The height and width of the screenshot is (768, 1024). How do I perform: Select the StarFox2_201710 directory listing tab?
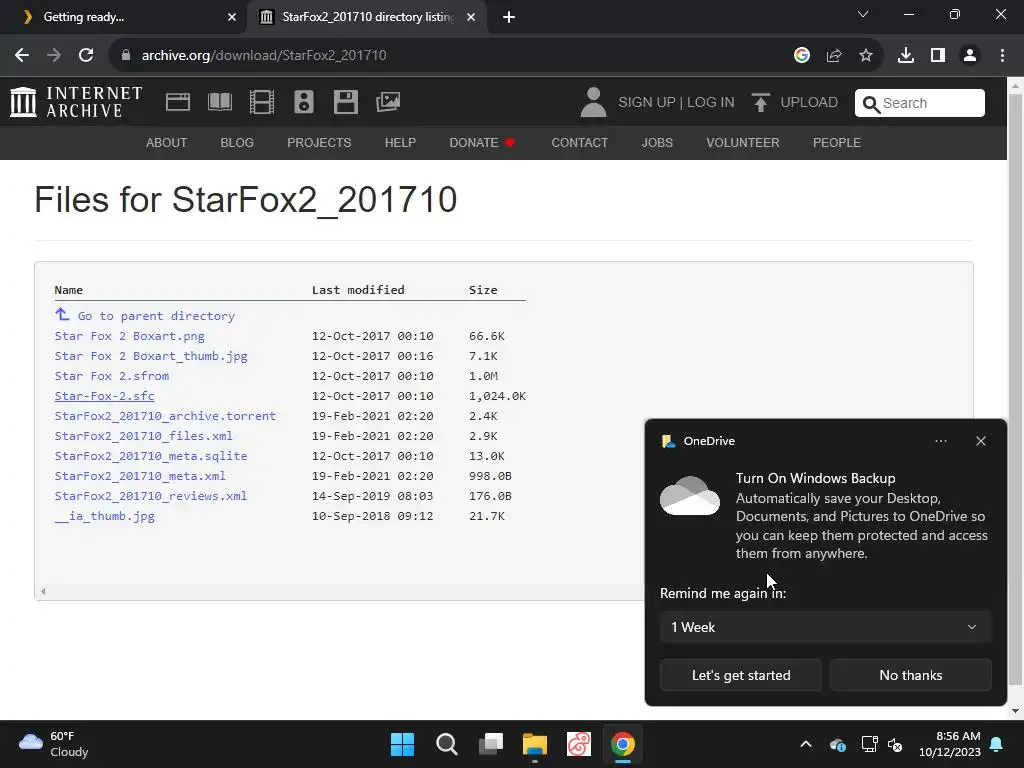coord(367,17)
